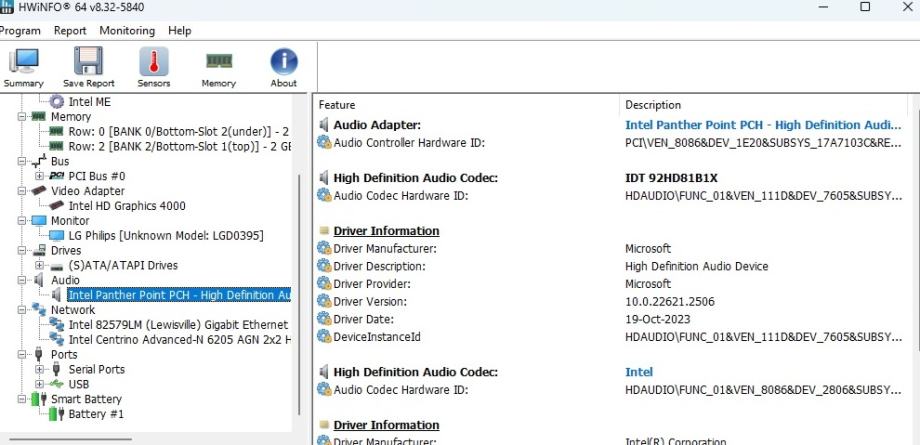Open the Monitoring menu
The height and width of the screenshot is (445, 920).
click(x=127, y=31)
